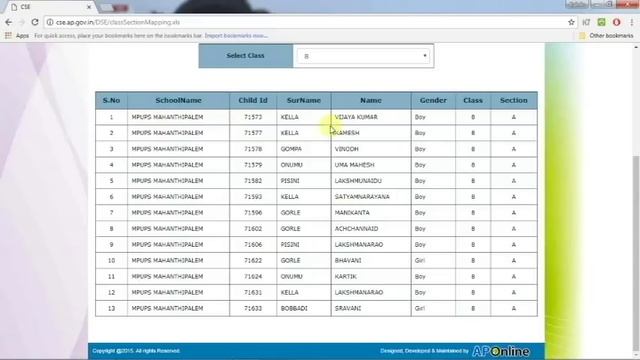The width and height of the screenshot is (640, 360).
Task: Close the CSE browser tab
Action: [89, 7]
